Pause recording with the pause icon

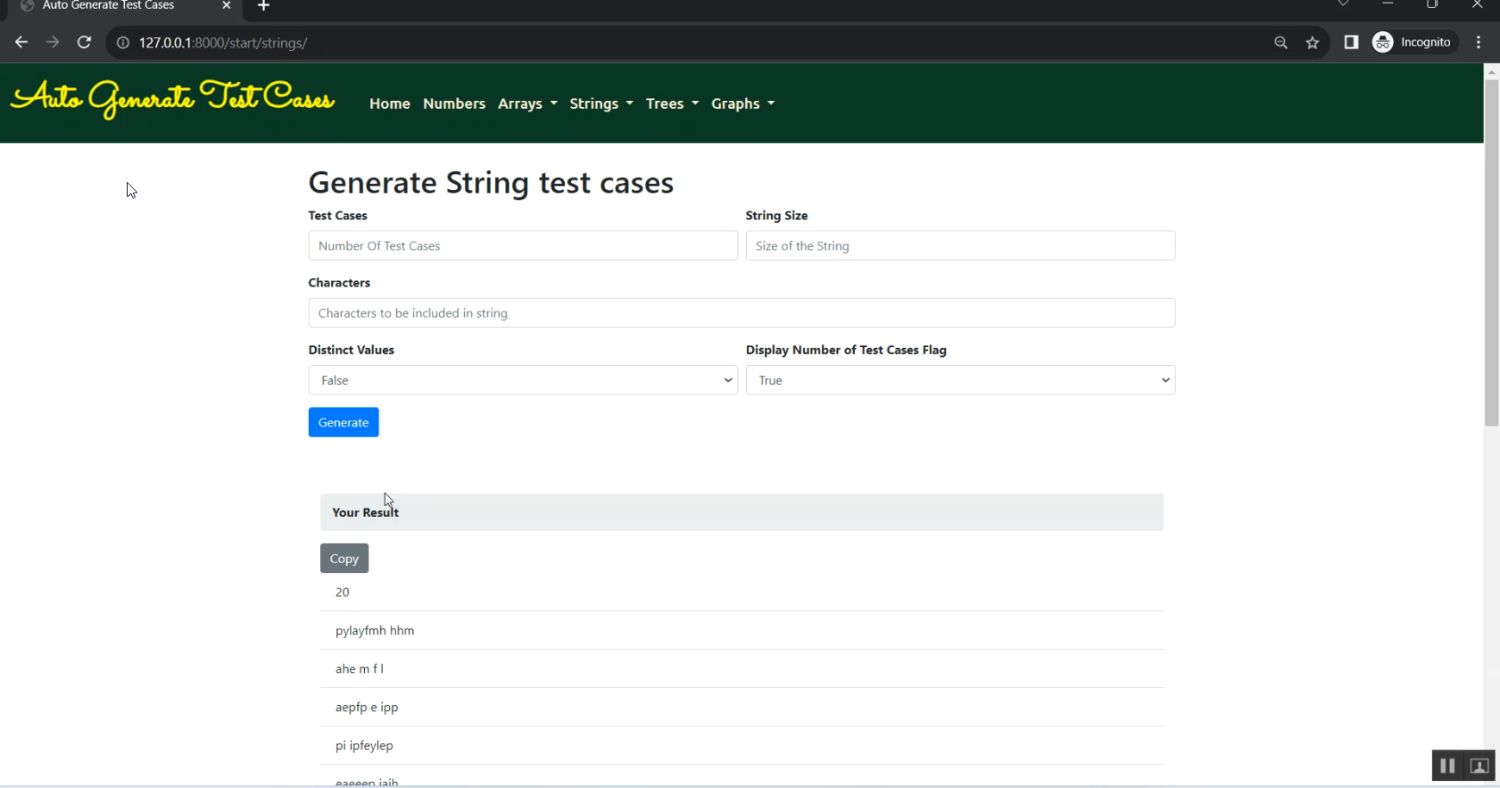[1447, 766]
